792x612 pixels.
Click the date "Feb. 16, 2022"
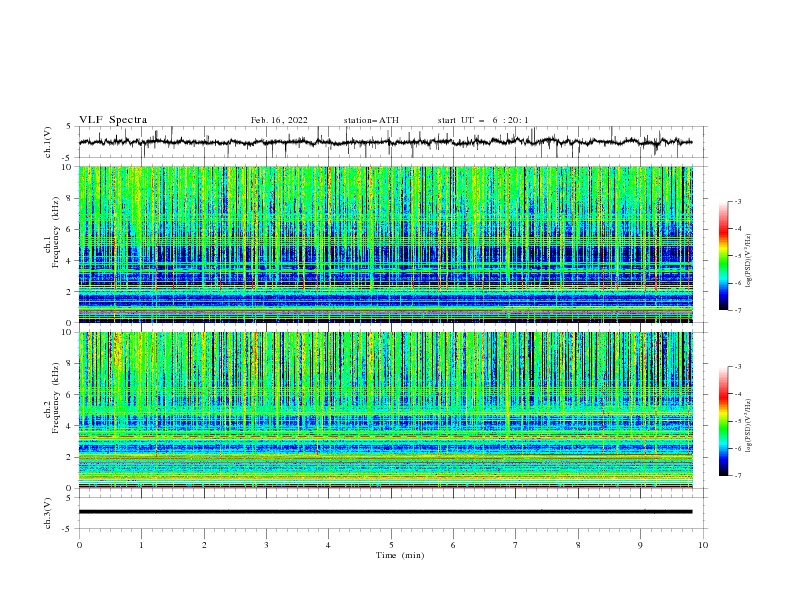click(279, 120)
